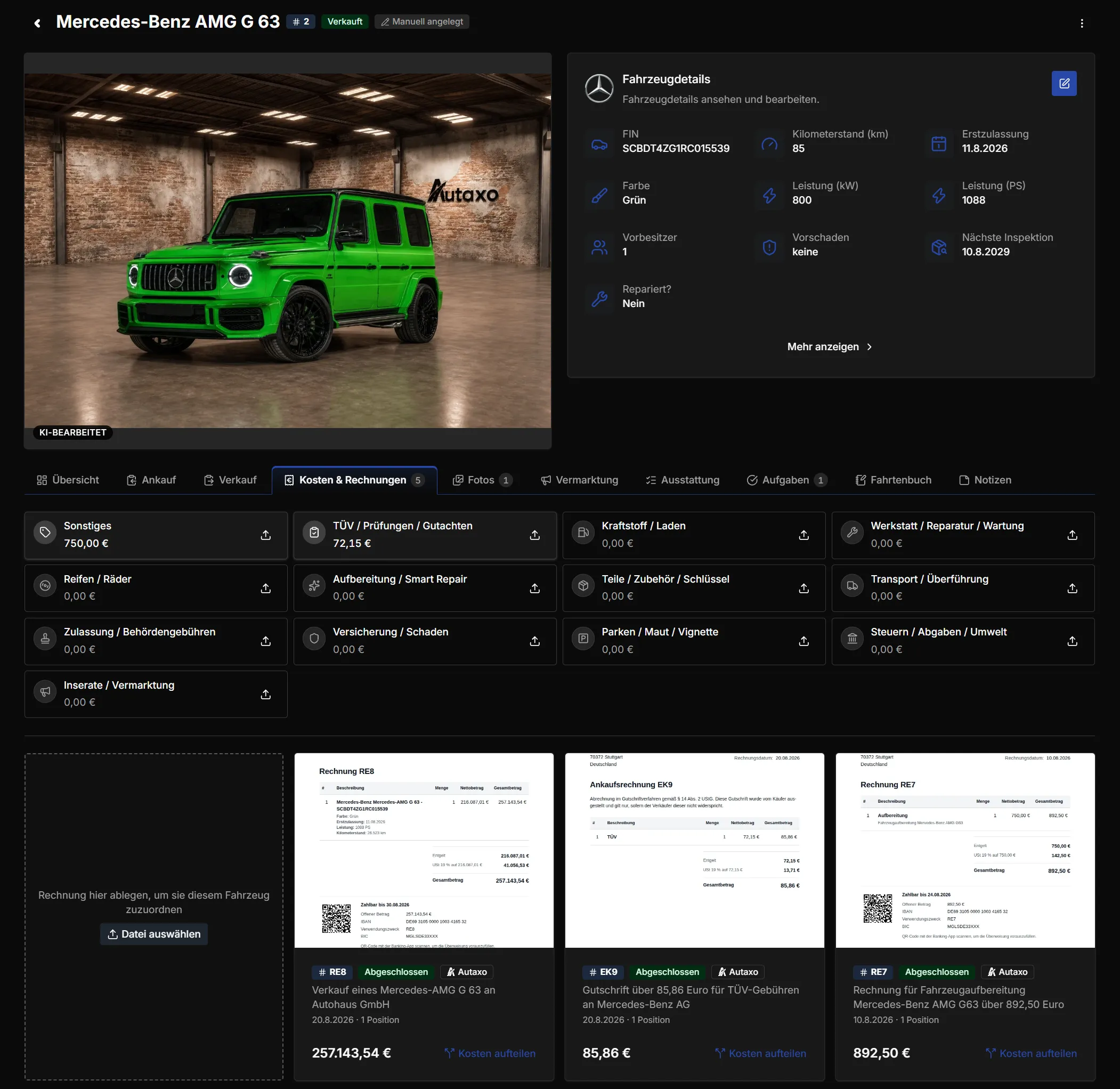Upload a file to Teile / Zubehör / Schlüssel
The image size is (1120, 1089).
point(804,588)
